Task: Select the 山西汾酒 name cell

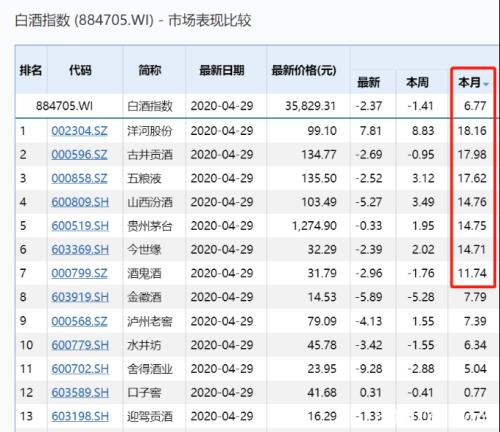Action: pos(150,202)
